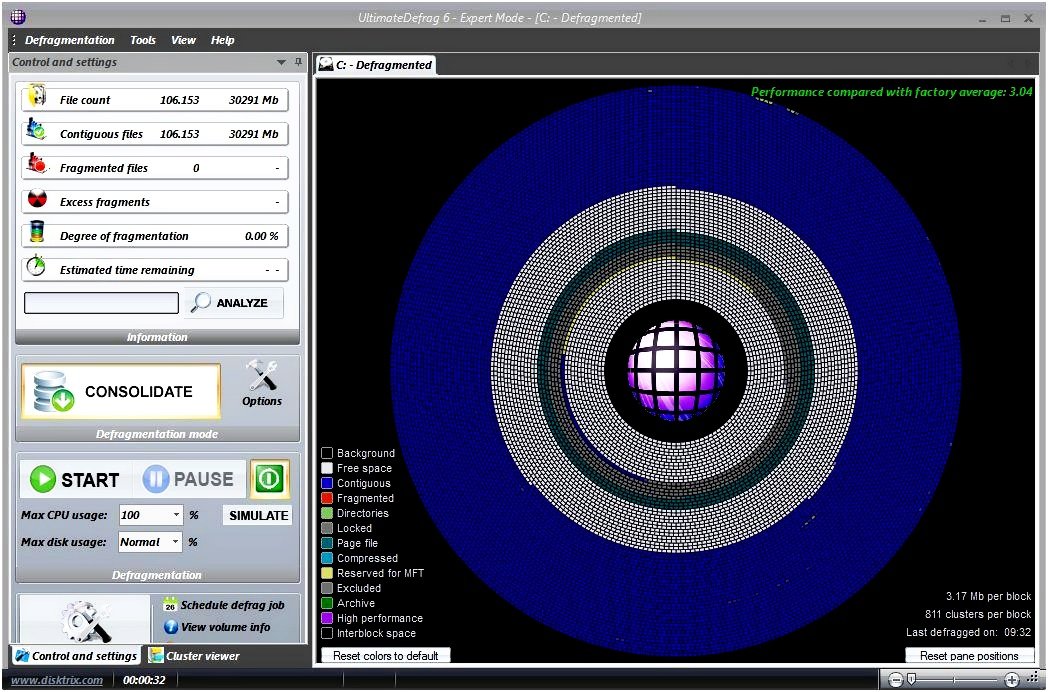Viewport: 1048px width, 692px height.
Task: Click the empty field beside ANALYZE
Action: tap(102, 303)
